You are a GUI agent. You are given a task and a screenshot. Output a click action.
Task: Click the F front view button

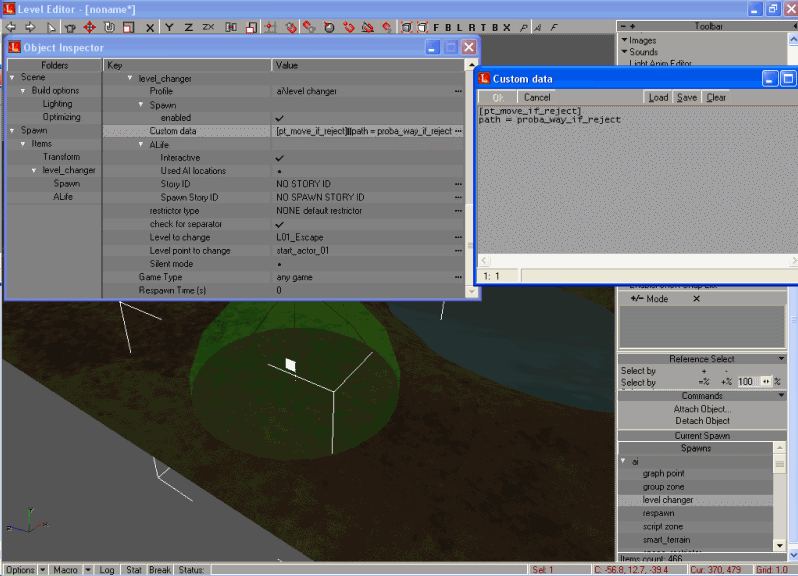pyautogui.click(x=436, y=27)
